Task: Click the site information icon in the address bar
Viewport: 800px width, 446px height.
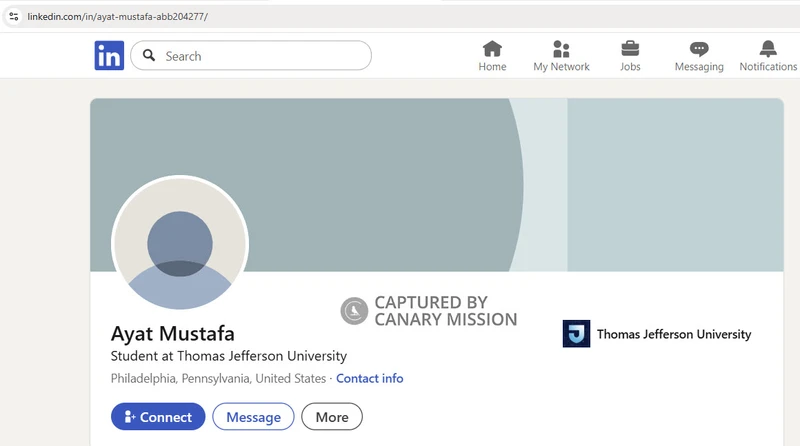Action: click(14, 16)
